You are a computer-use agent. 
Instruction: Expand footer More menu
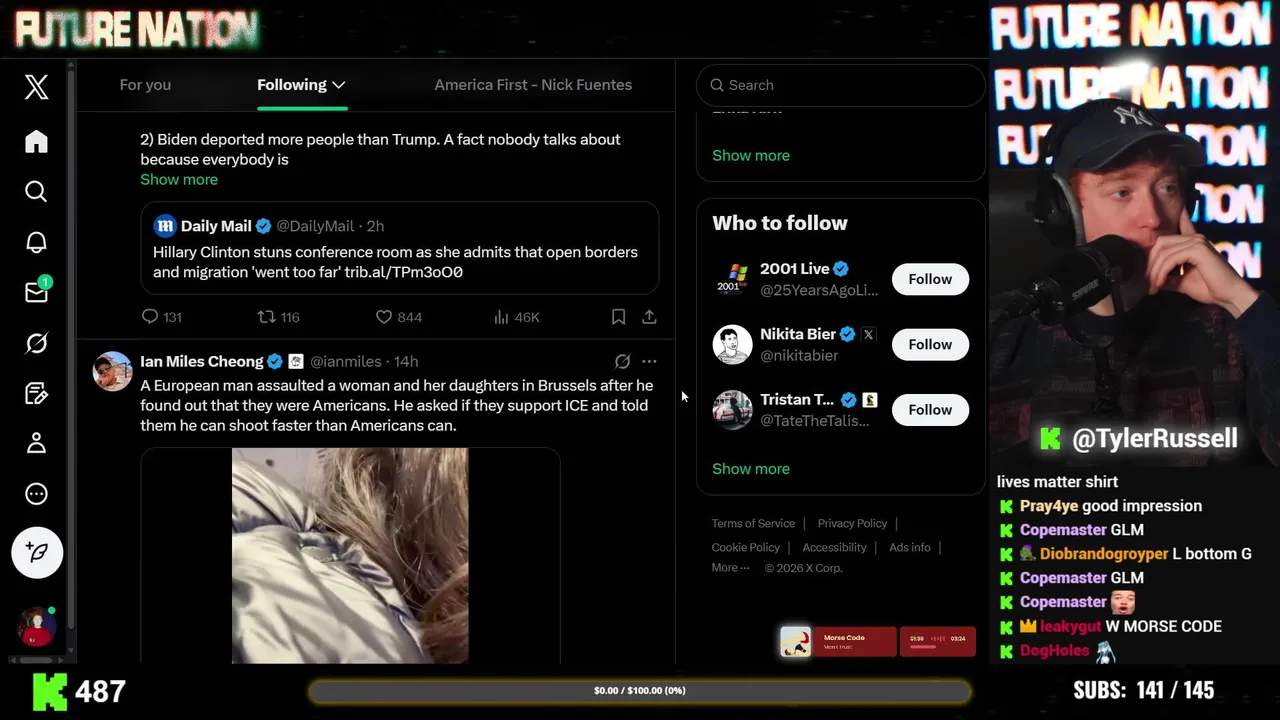(730, 567)
